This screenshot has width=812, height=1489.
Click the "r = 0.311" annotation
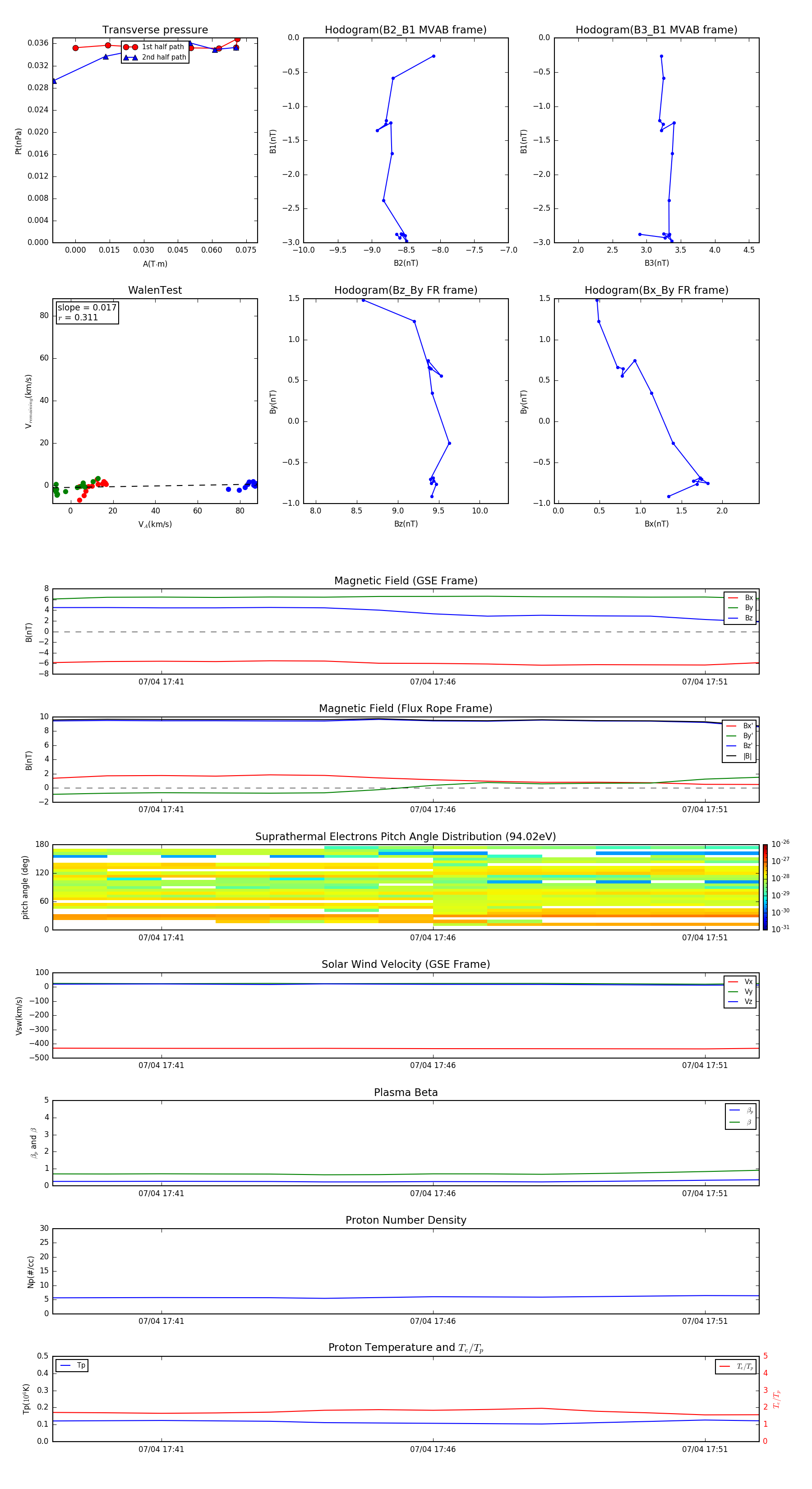[x=78, y=317]
